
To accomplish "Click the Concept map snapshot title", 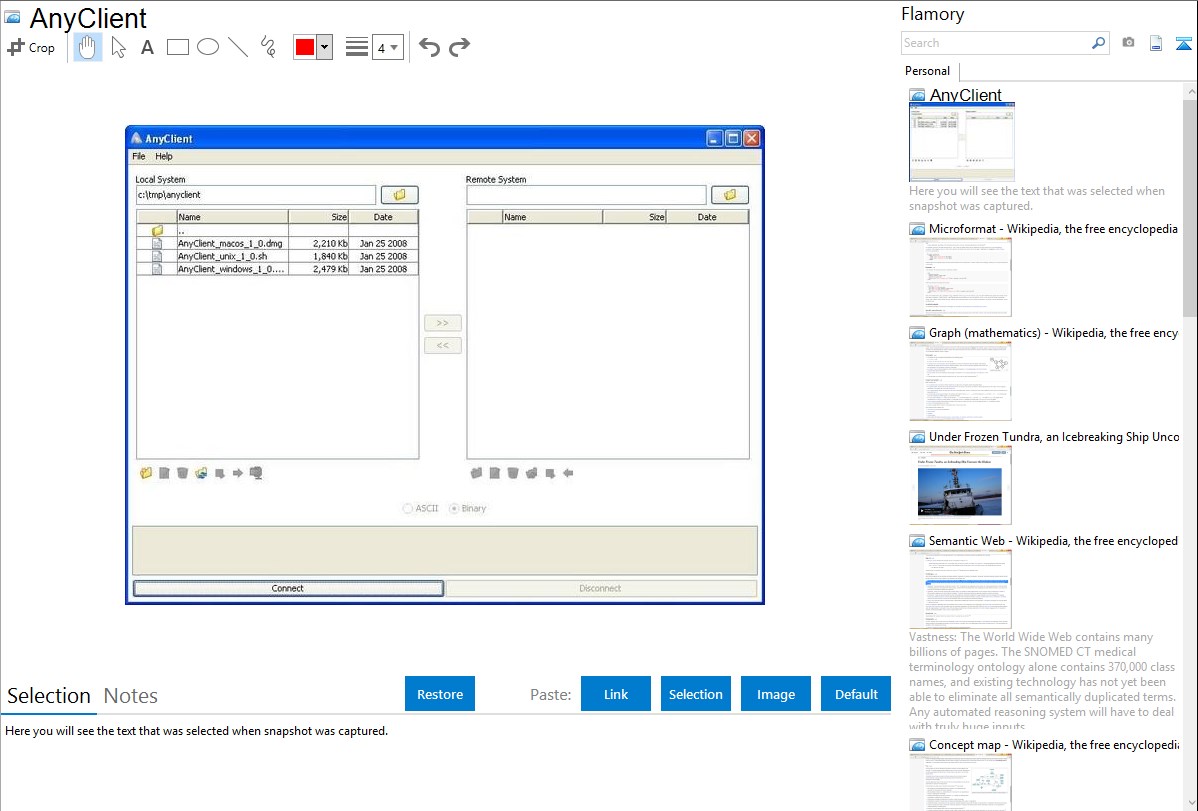I will click(x=1053, y=745).
